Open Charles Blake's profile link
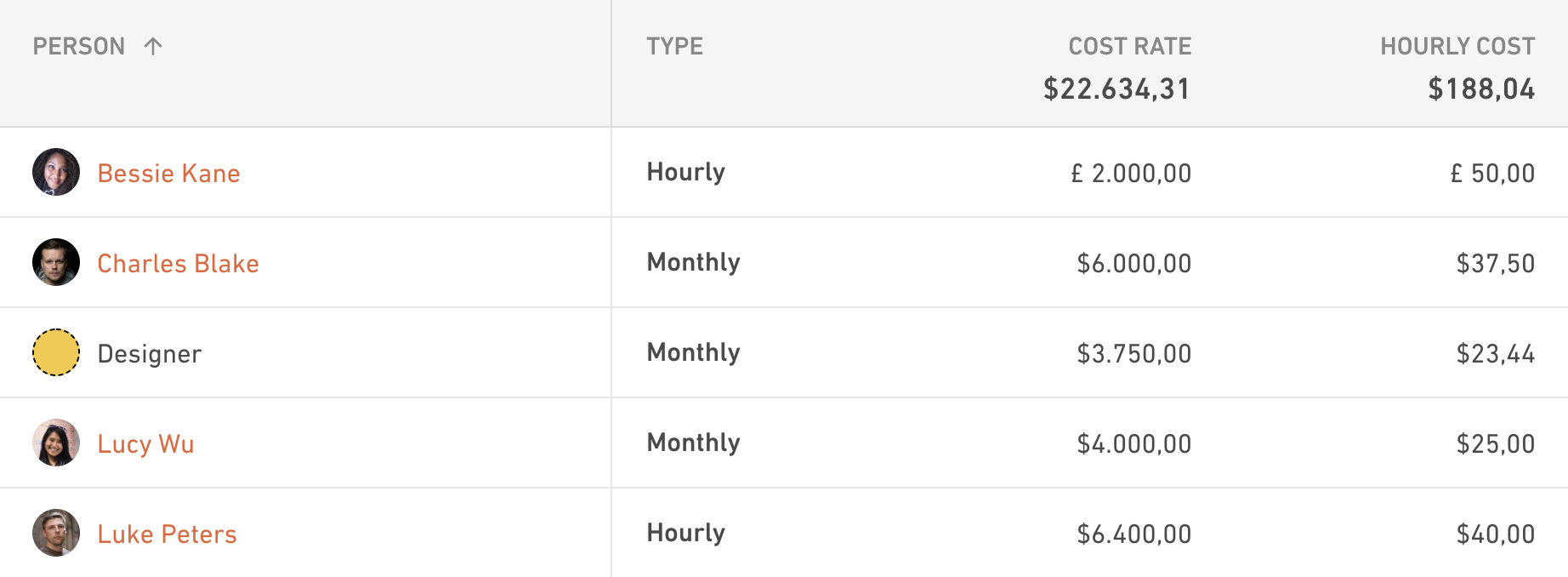 click(x=179, y=263)
